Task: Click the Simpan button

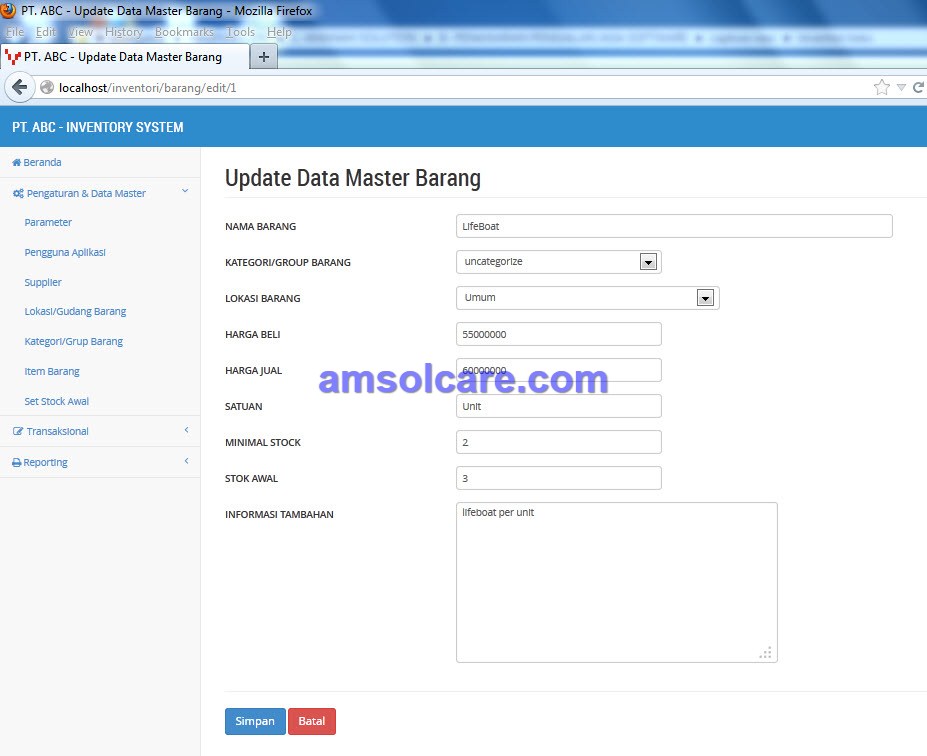Action: (255, 721)
